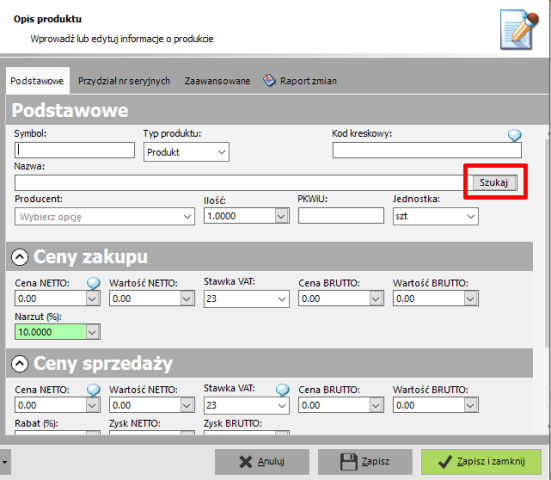Focus the Symbol input field
The height and width of the screenshot is (480, 551).
(74, 150)
